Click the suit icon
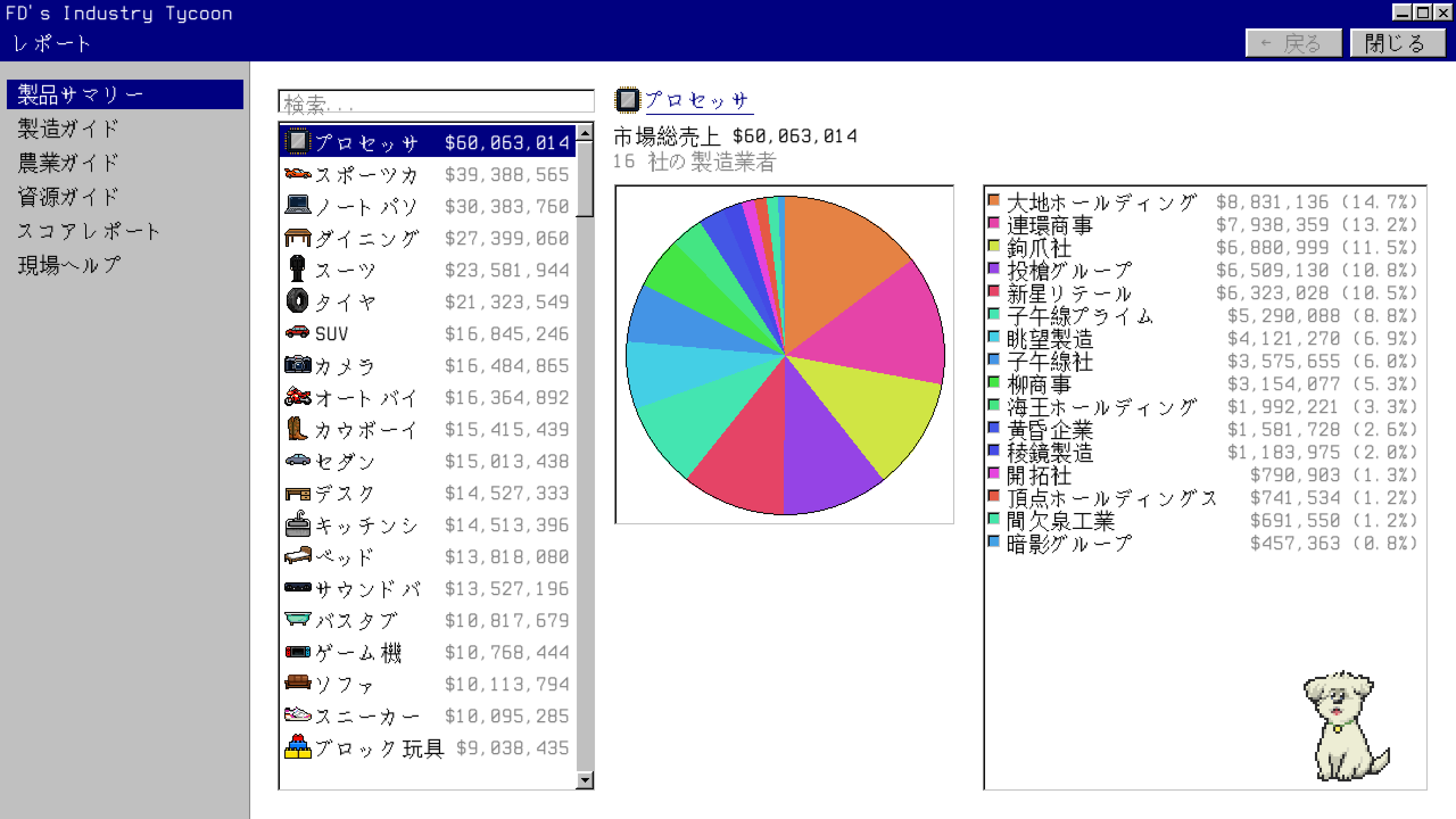1456x819 pixels. (x=297, y=269)
